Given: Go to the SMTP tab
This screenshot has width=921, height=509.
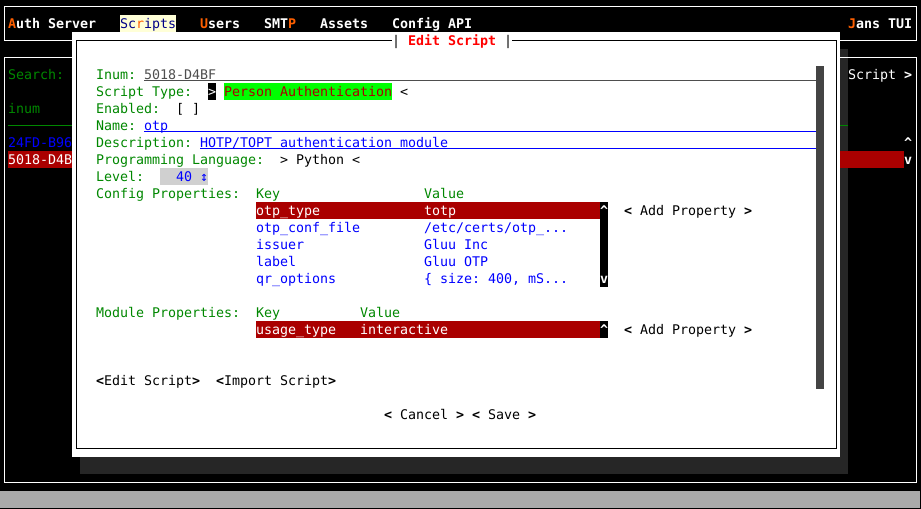Looking at the screenshot, I should click(280, 23).
